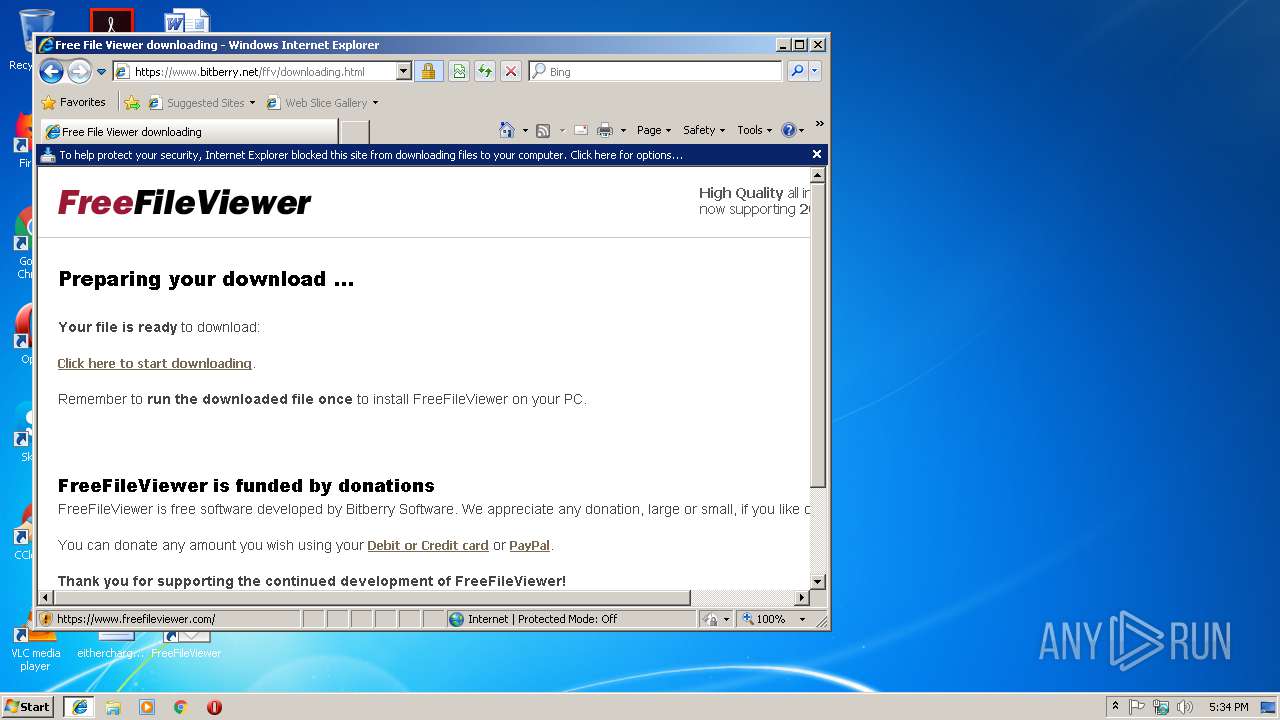Open Windows Media Player from the taskbar
The height and width of the screenshot is (720, 1280).
(147, 706)
